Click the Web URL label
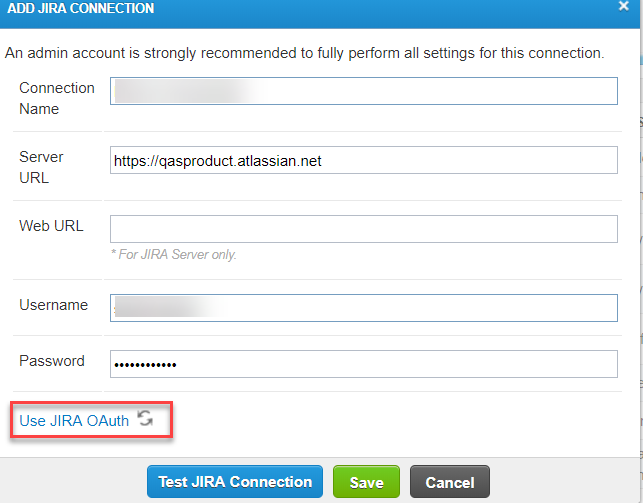The width and height of the screenshot is (643, 503). tap(51, 226)
